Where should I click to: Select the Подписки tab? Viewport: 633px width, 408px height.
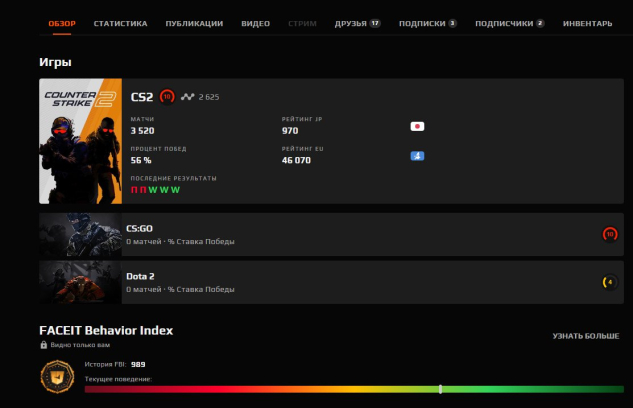click(427, 22)
